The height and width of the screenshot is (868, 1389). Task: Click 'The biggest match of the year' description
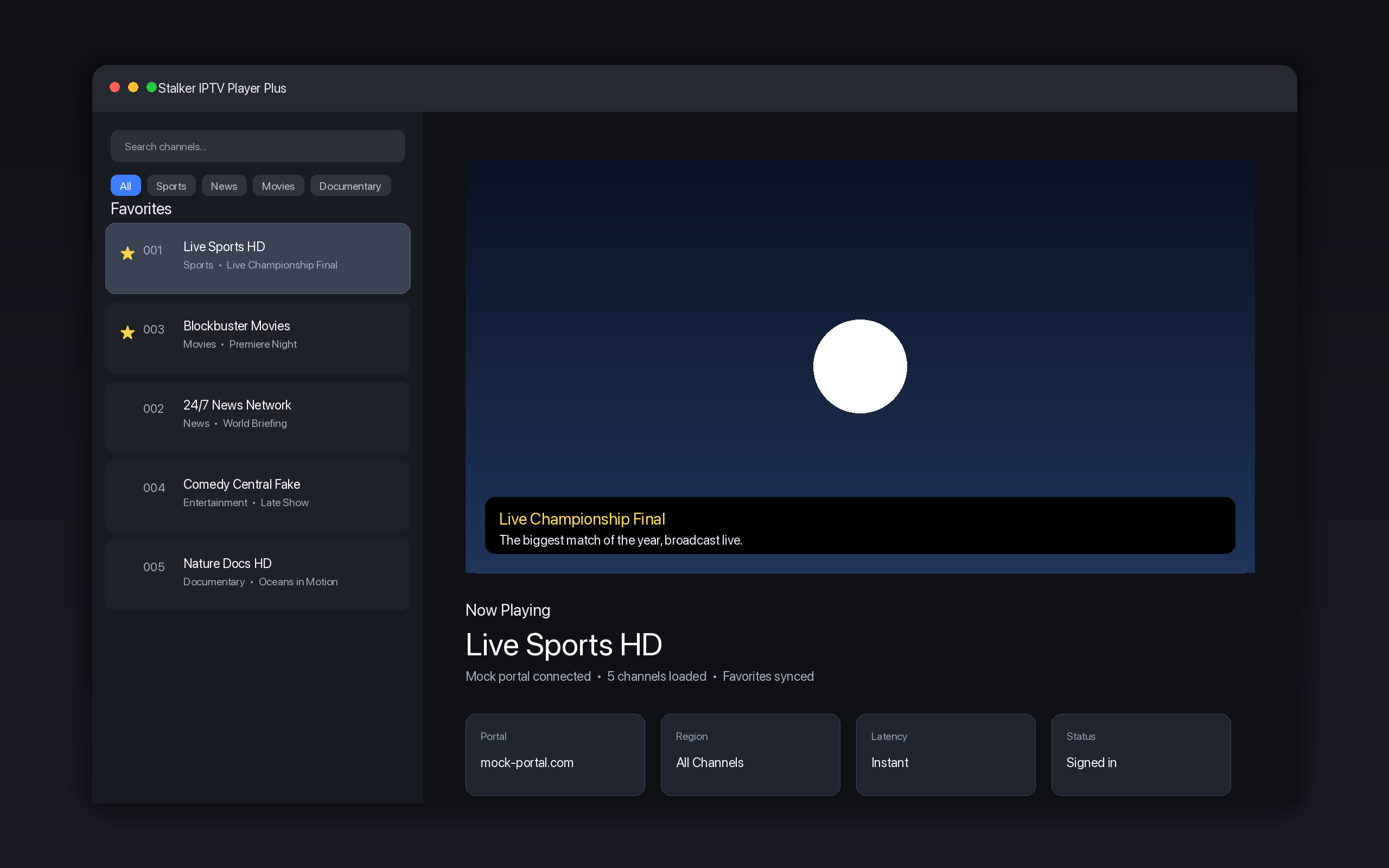pyautogui.click(x=621, y=540)
